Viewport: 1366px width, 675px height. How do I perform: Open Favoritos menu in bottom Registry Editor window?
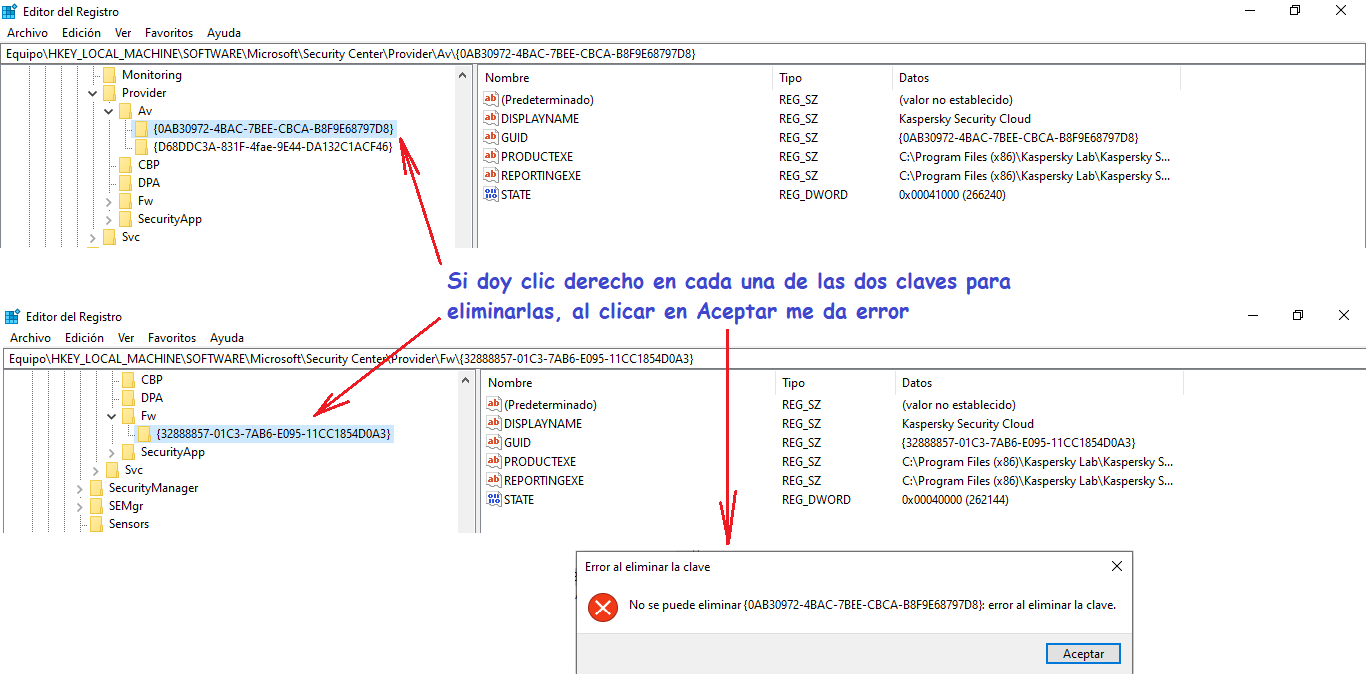click(x=172, y=338)
